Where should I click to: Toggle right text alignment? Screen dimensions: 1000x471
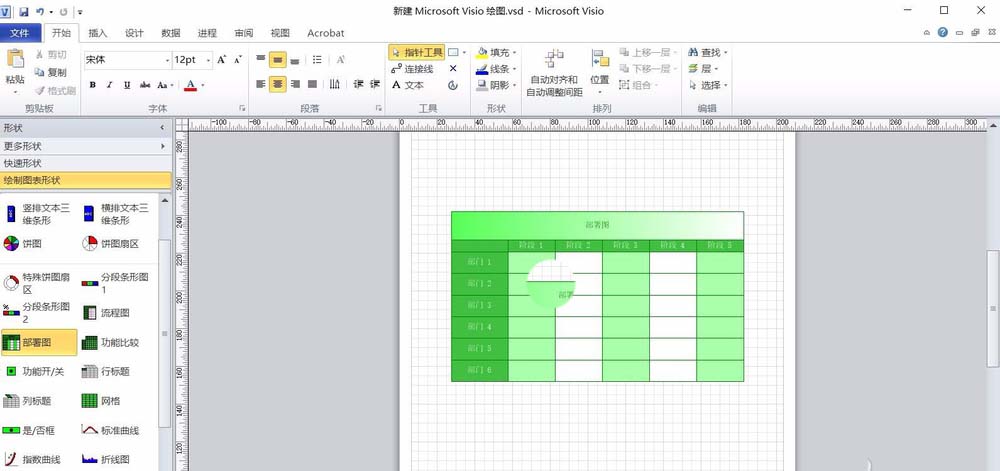[x=295, y=84]
